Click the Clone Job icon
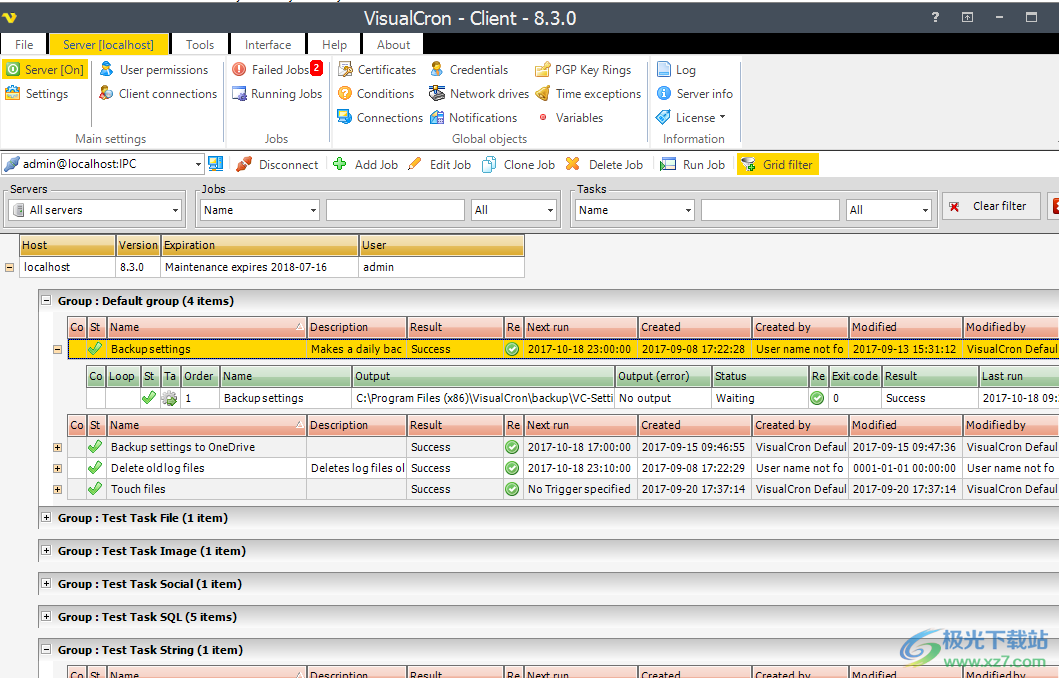The image size is (1059, 678). [x=489, y=164]
